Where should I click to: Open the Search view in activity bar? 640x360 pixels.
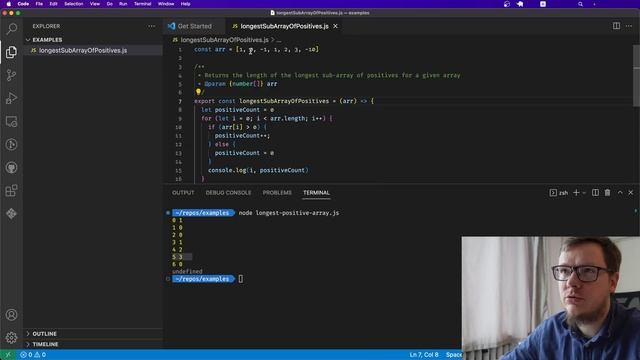pos(11,29)
